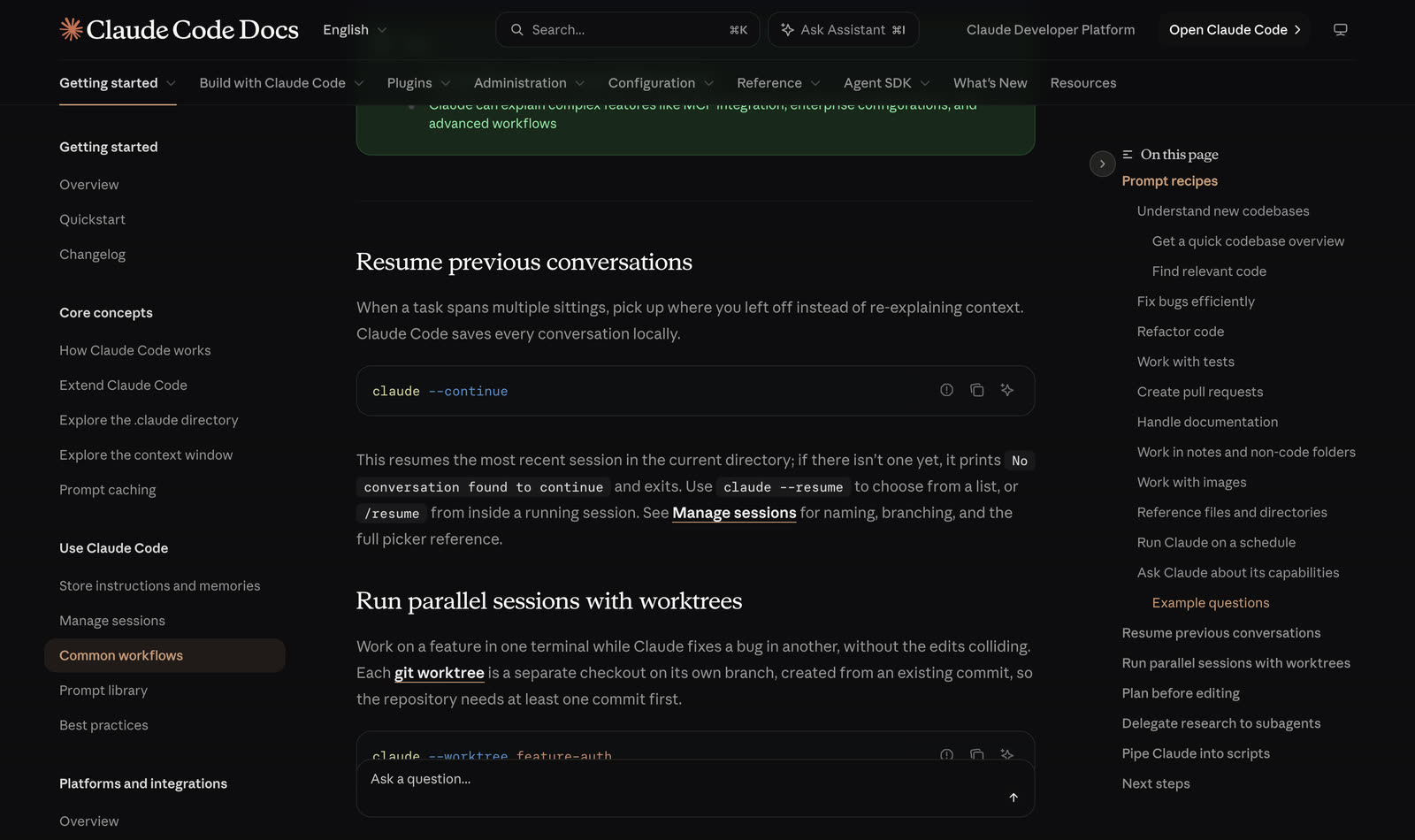Follow the Manage sessions inline link
Screen dimensions: 1415x840
coord(734,513)
